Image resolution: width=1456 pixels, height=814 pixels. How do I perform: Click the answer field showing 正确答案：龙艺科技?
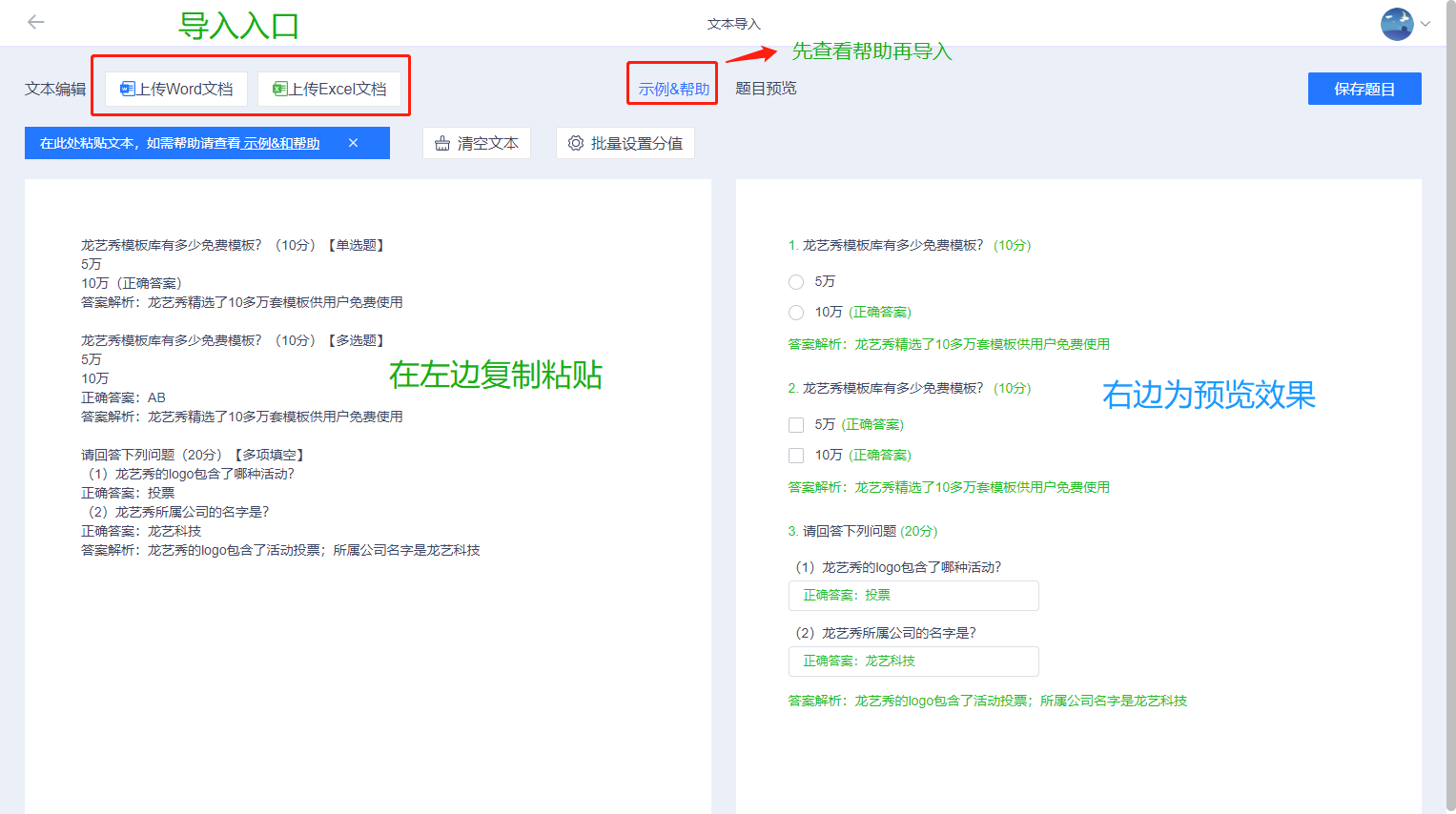click(913, 661)
